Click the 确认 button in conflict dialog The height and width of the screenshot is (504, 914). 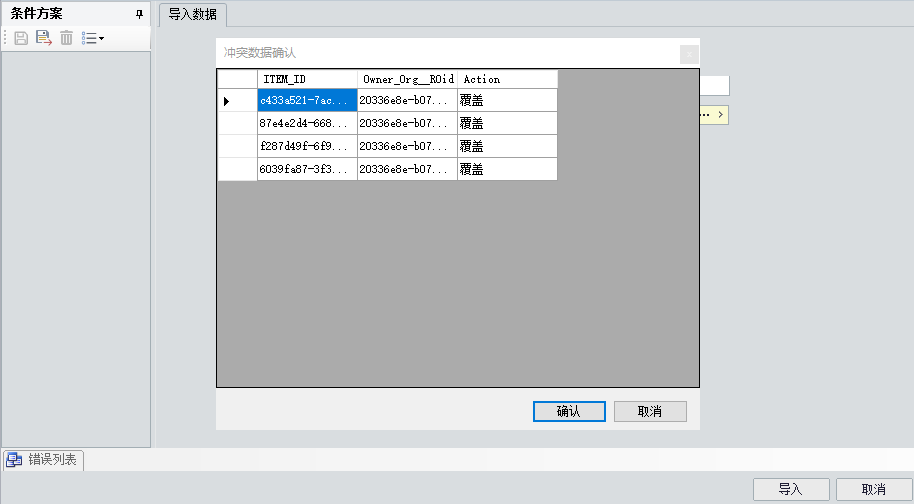click(x=569, y=411)
